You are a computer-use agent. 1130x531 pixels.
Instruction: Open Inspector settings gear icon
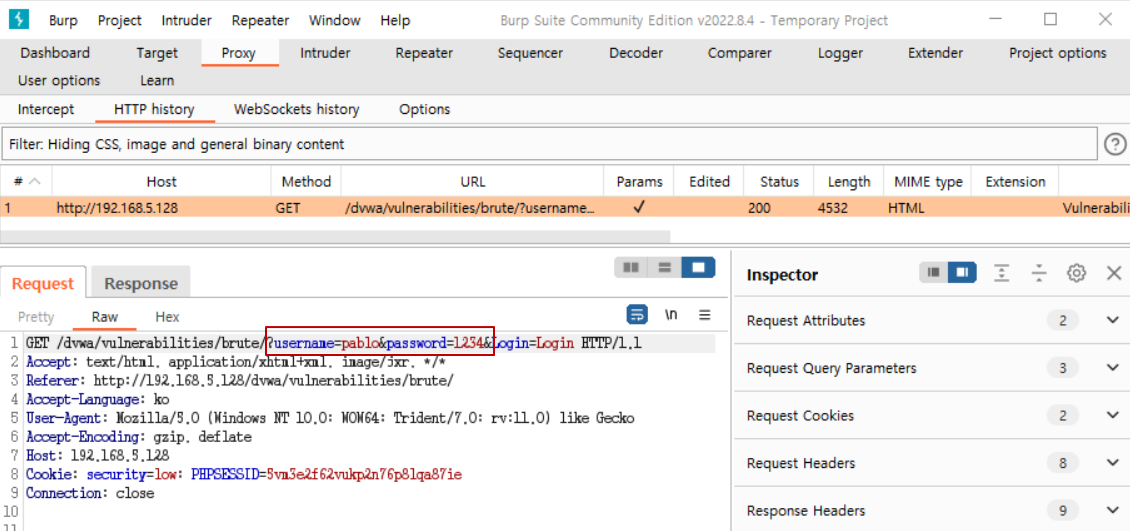[x=1077, y=272]
